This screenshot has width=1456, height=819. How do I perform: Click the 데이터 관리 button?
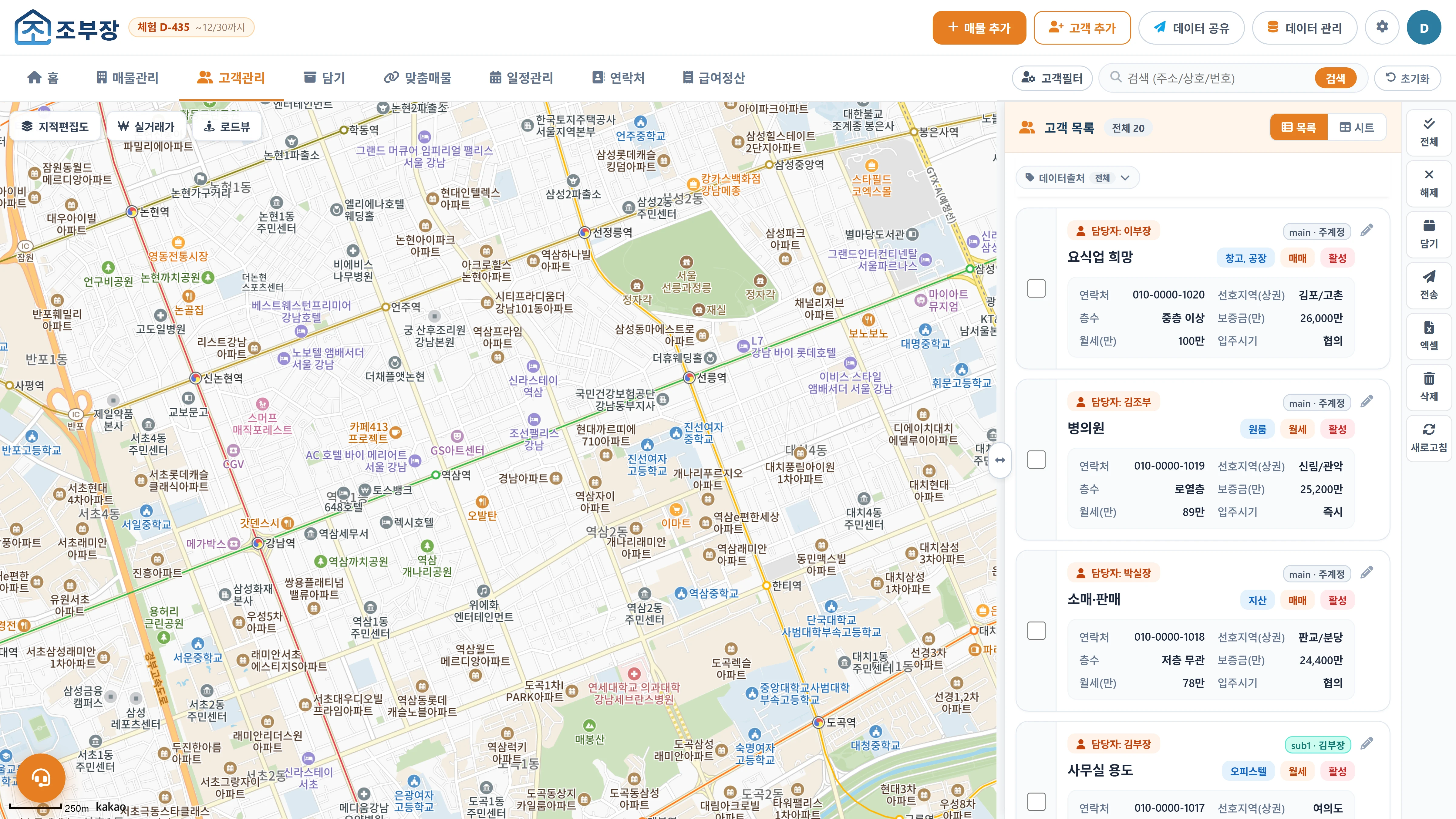click(x=1305, y=27)
